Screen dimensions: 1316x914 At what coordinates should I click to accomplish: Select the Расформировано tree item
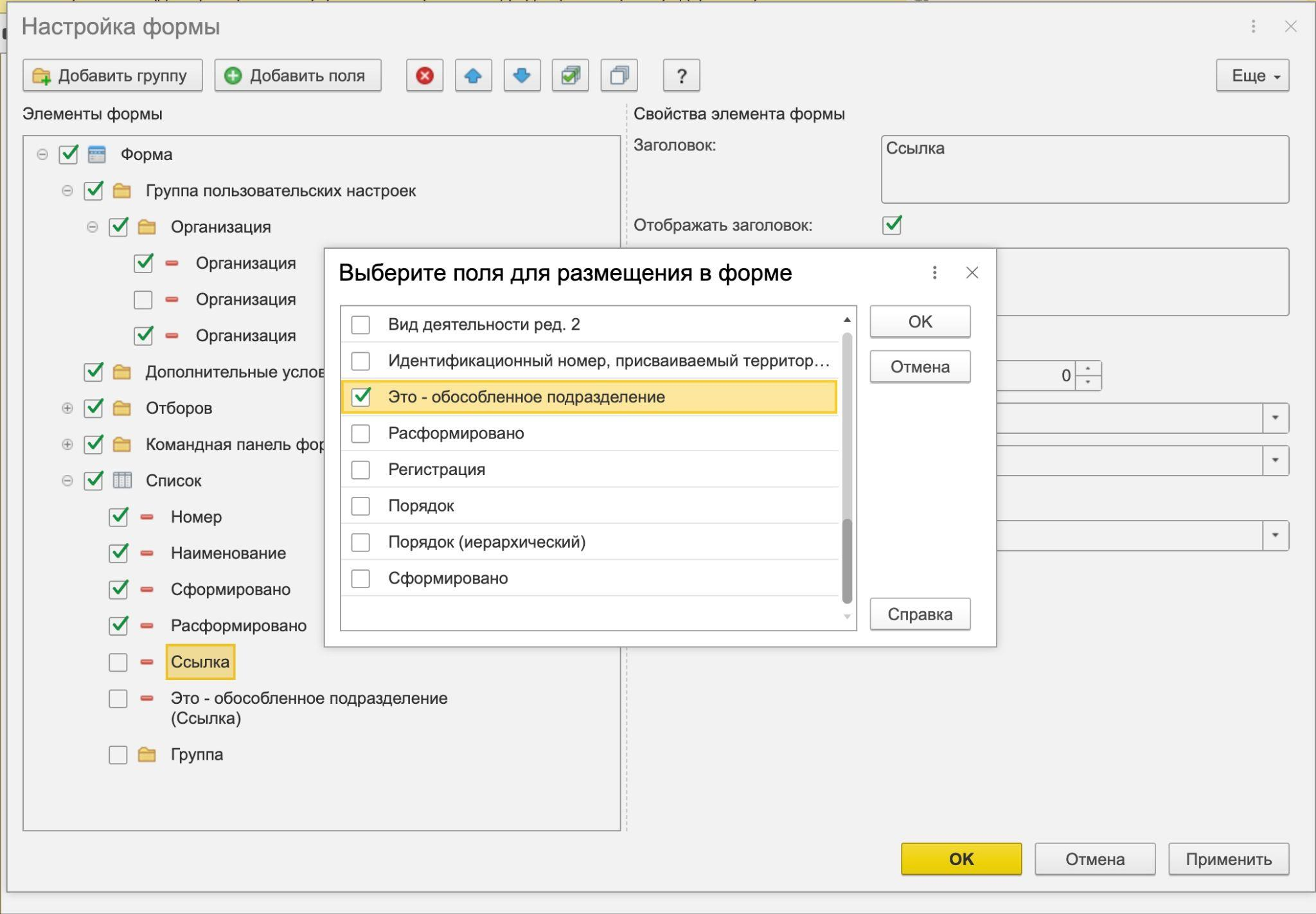(x=238, y=626)
